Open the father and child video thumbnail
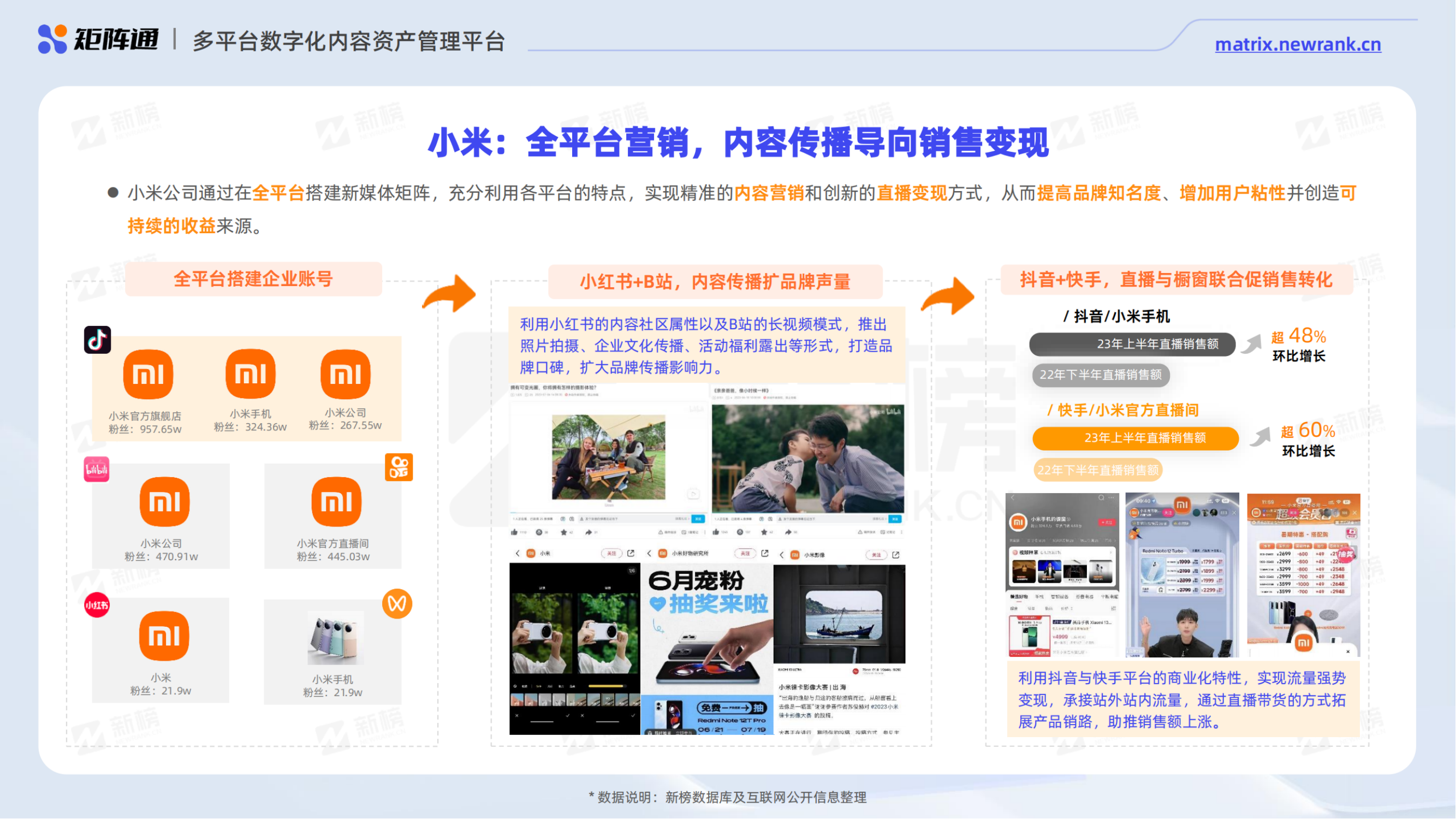This screenshot has height=819, width=1456. click(809, 459)
